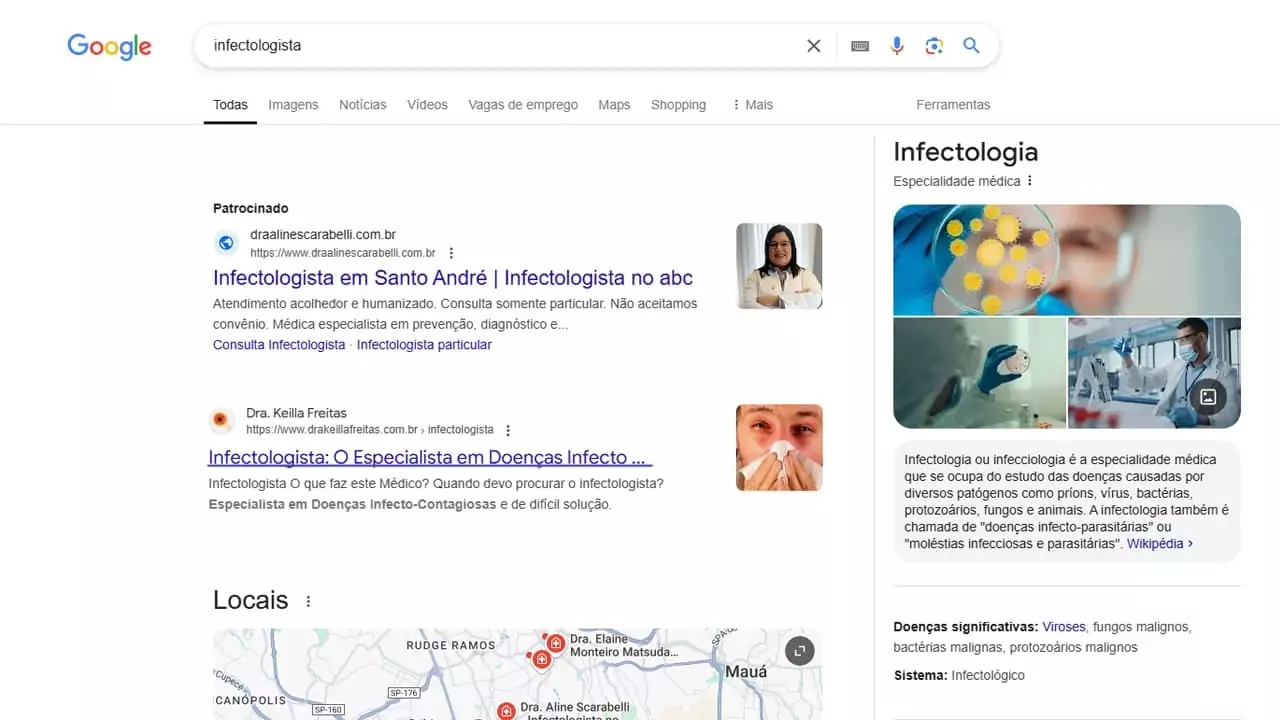
Task: Select Dra. Aline Scarabelli map pin
Action: (507, 711)
